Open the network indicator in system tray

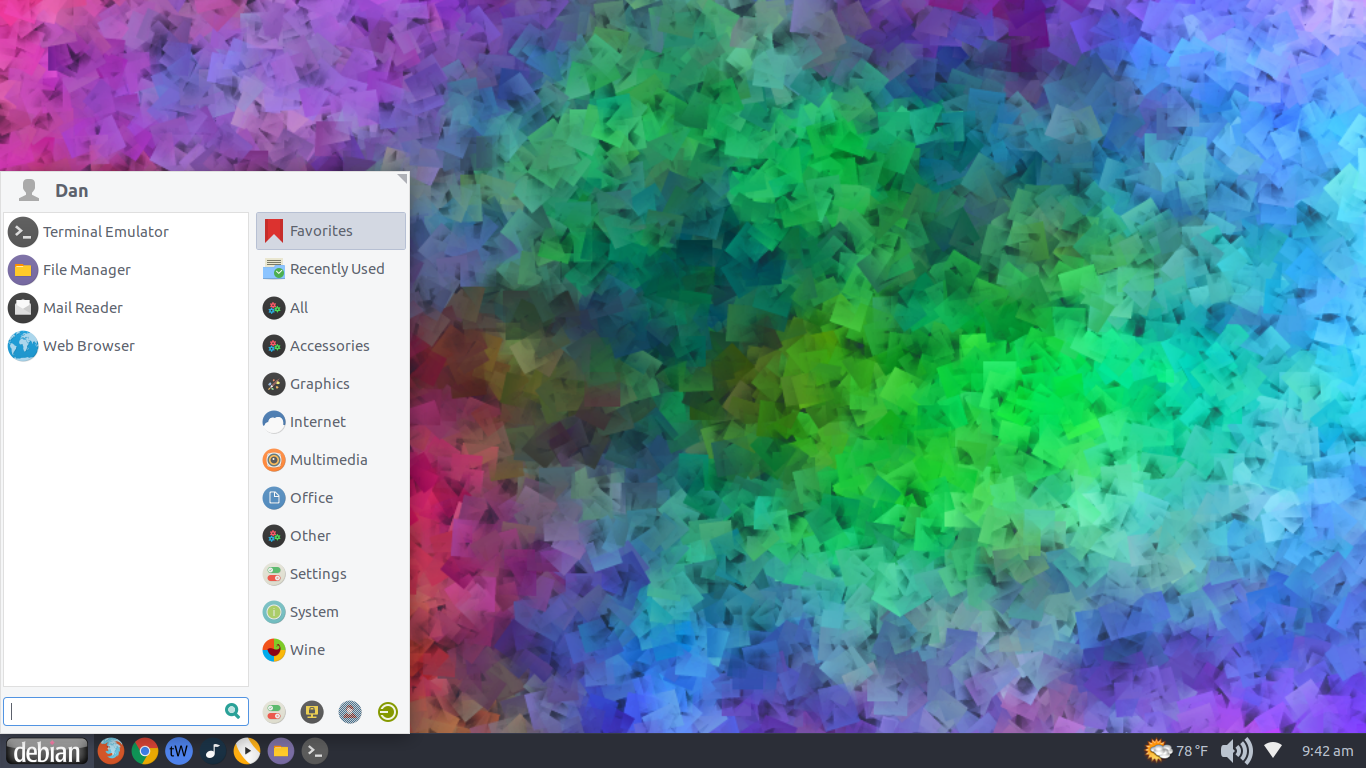pyautogui.click(x=1273, y=751)
